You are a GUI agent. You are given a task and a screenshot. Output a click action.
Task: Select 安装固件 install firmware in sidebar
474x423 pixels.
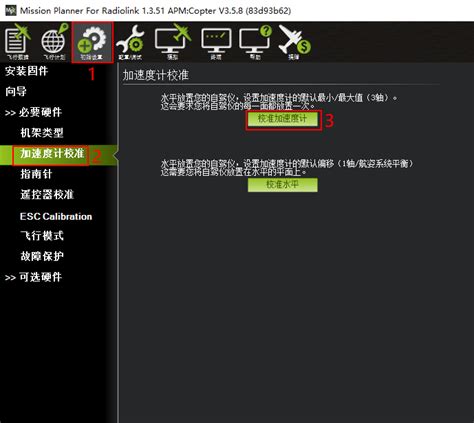tap(27, 71)
